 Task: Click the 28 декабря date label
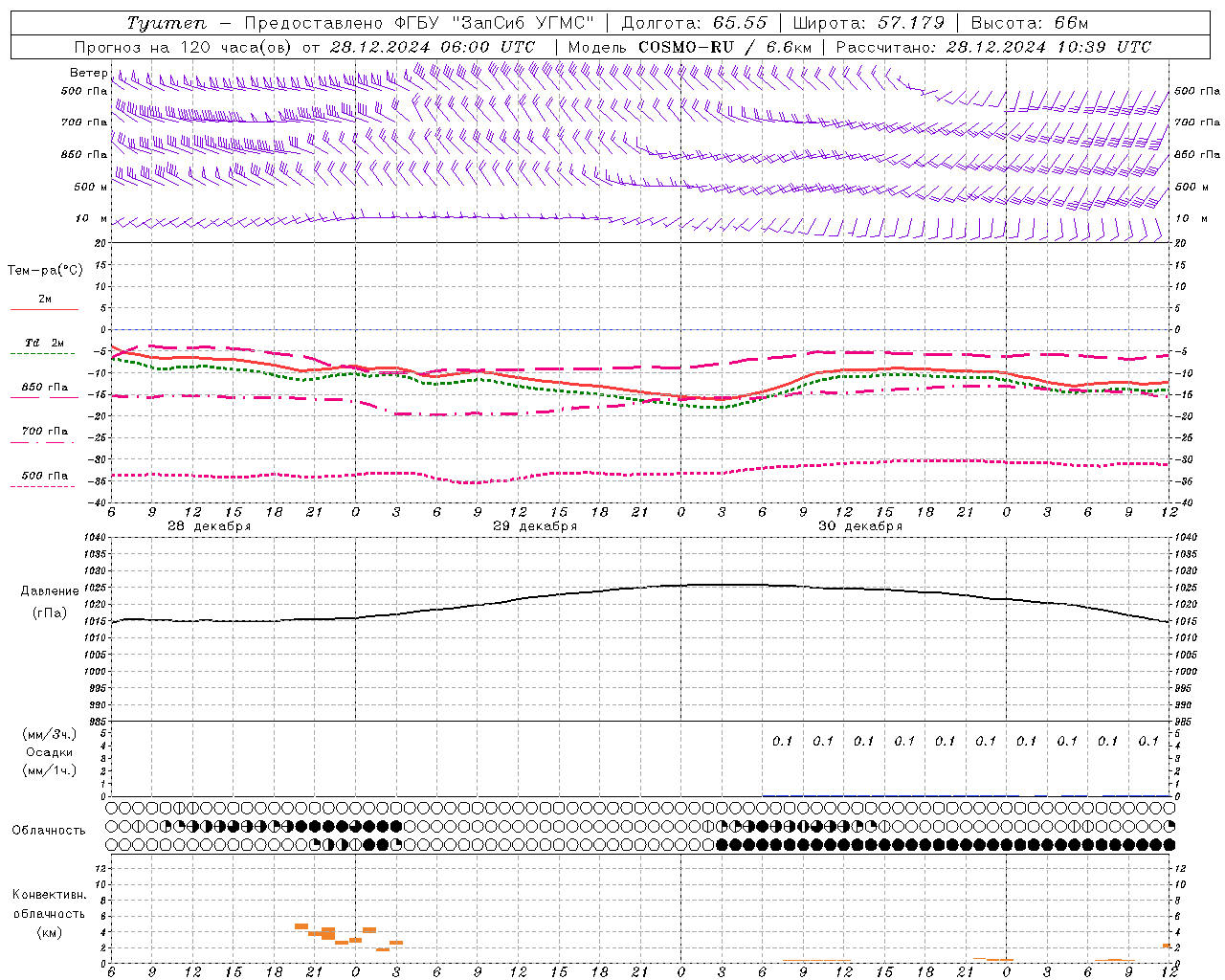210,526
